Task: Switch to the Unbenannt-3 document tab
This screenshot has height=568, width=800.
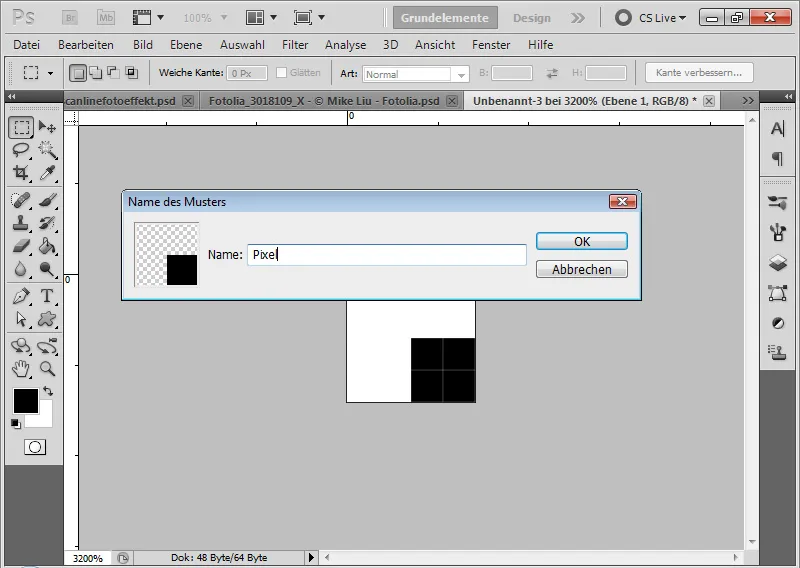Action: click(x=585, y=101)
